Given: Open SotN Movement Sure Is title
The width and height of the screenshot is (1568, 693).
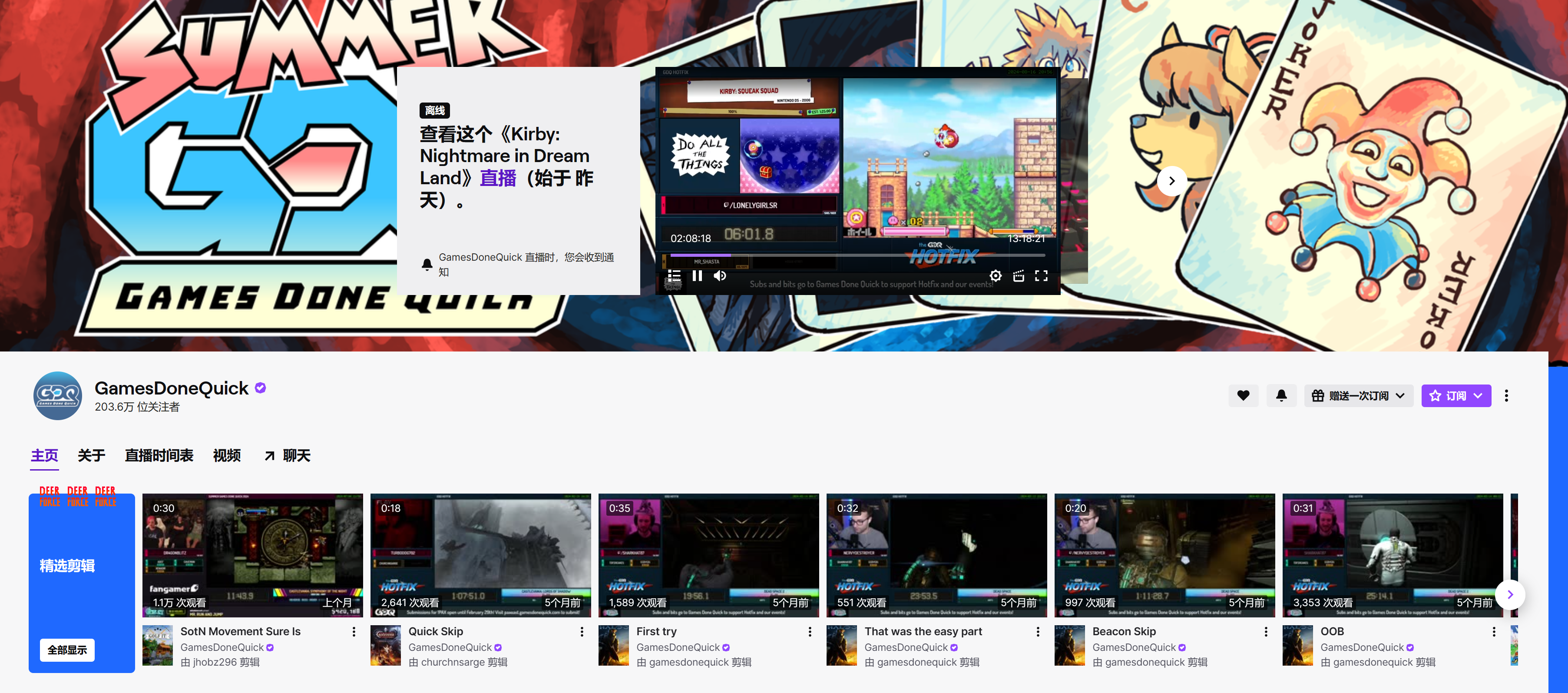Looking at the screenshot, I should (241, 631).
